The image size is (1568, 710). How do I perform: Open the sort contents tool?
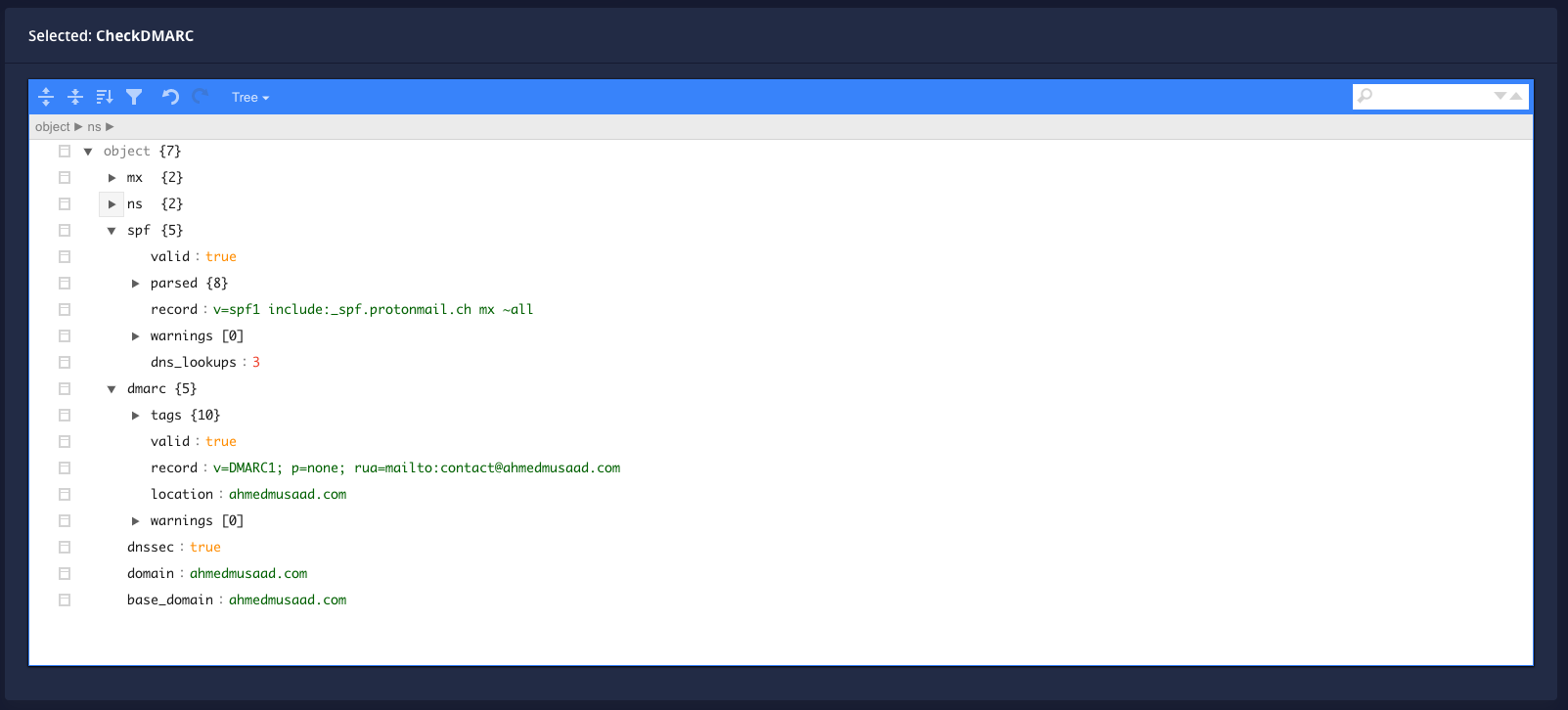(105, 97)
